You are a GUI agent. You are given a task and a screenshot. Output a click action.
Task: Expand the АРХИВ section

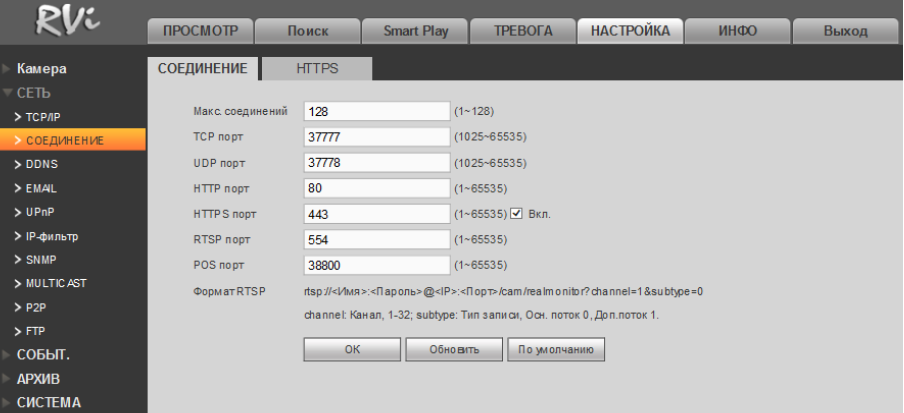click(x=38, y=379)
